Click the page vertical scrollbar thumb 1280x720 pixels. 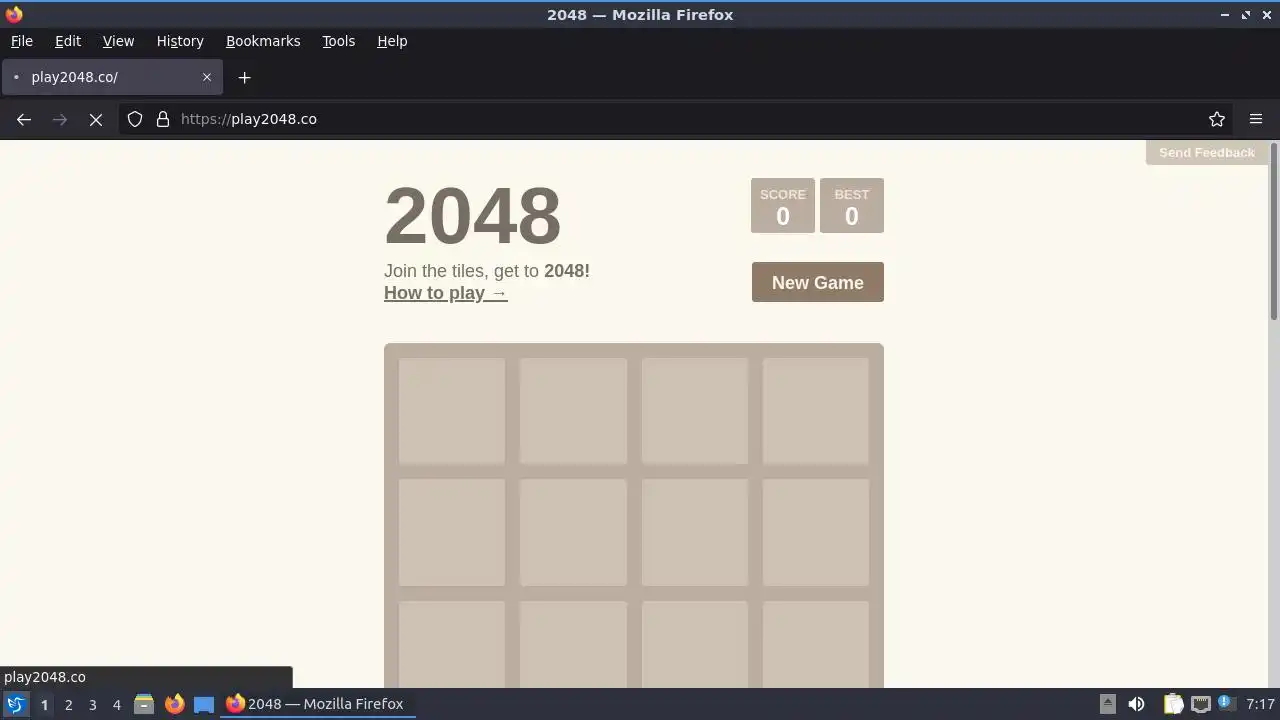(1274, 232)
